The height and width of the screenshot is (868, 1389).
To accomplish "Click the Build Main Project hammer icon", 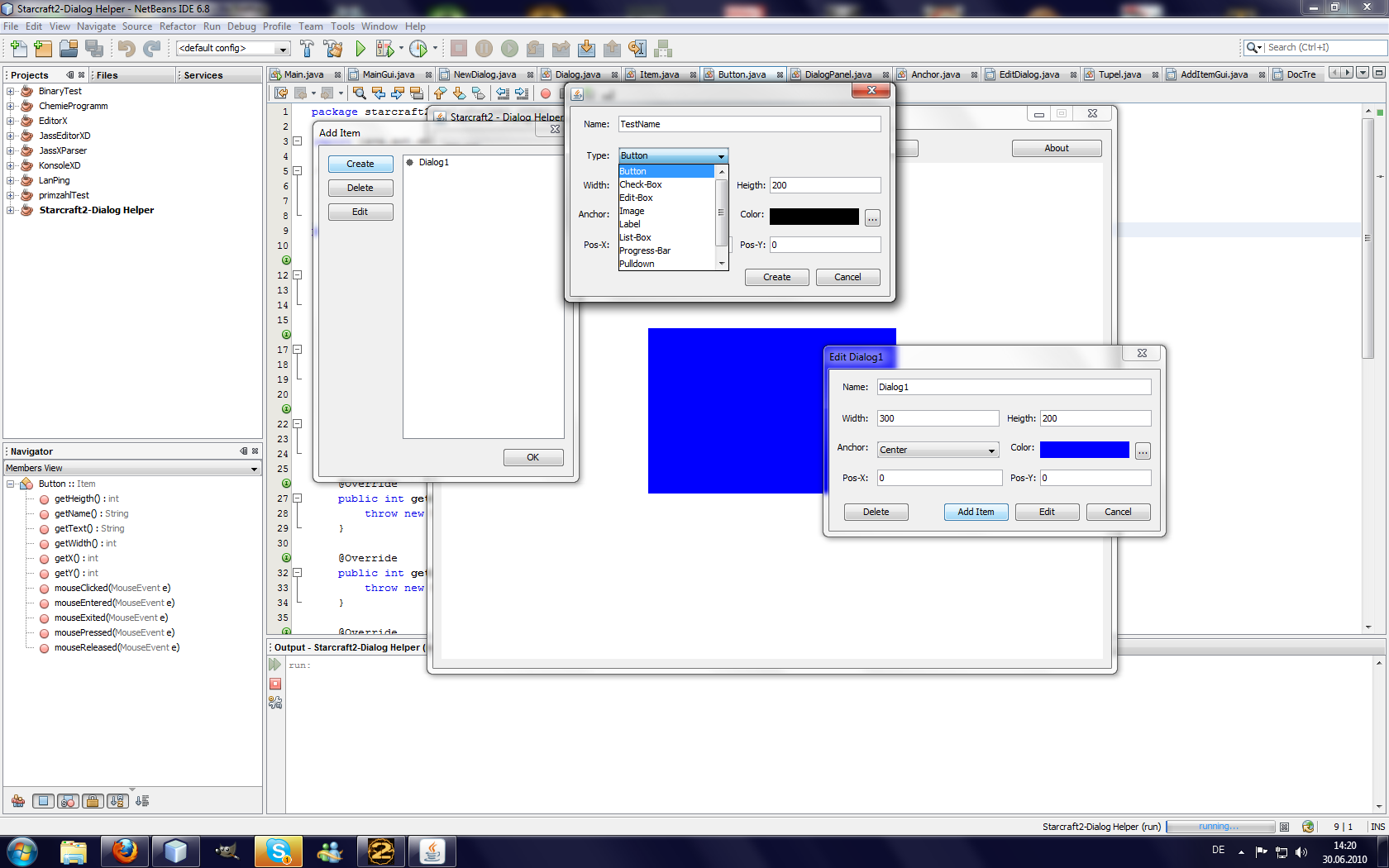I will pos(307,49).
